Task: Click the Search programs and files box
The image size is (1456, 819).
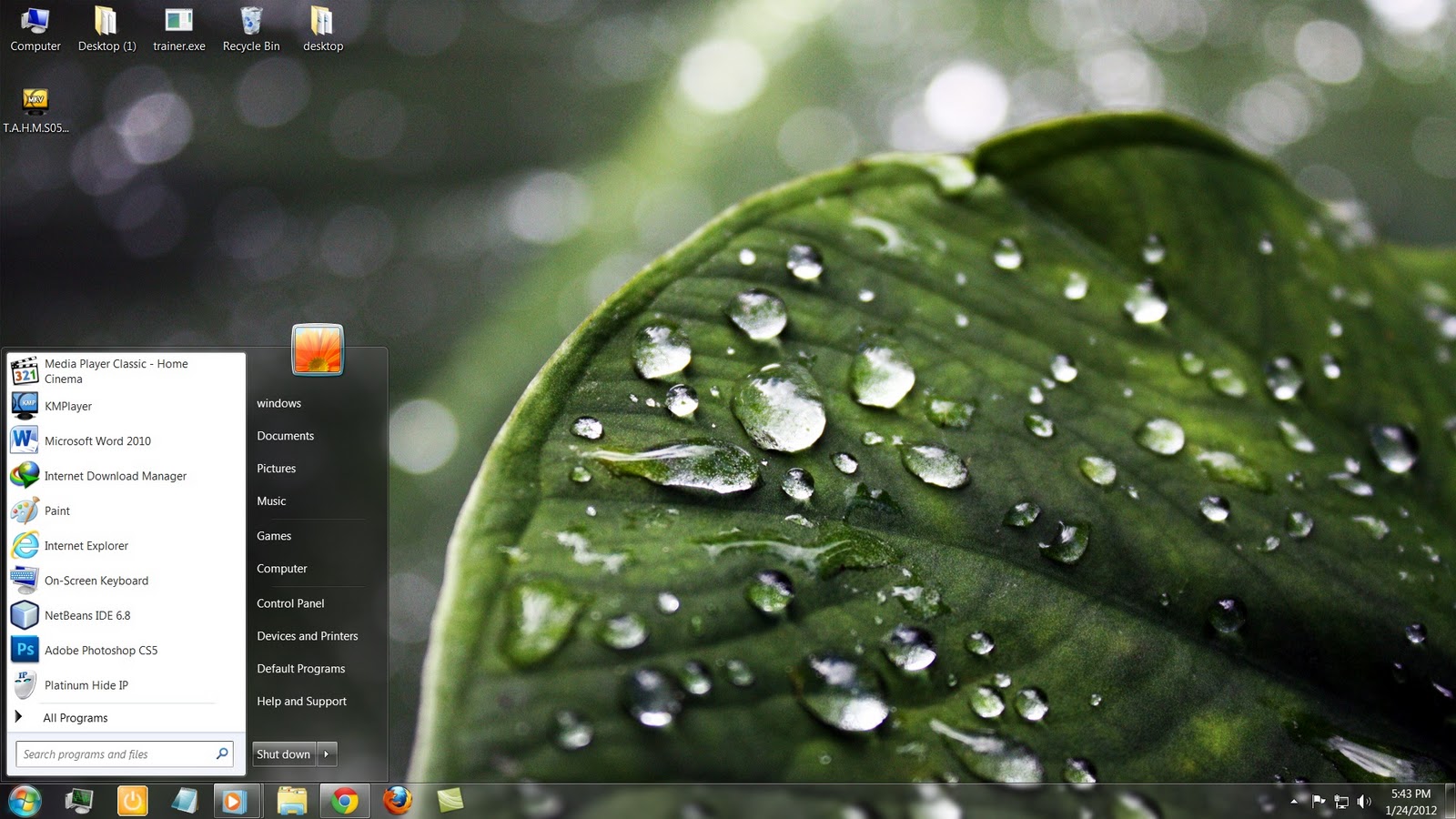Action: click(118, 753)
